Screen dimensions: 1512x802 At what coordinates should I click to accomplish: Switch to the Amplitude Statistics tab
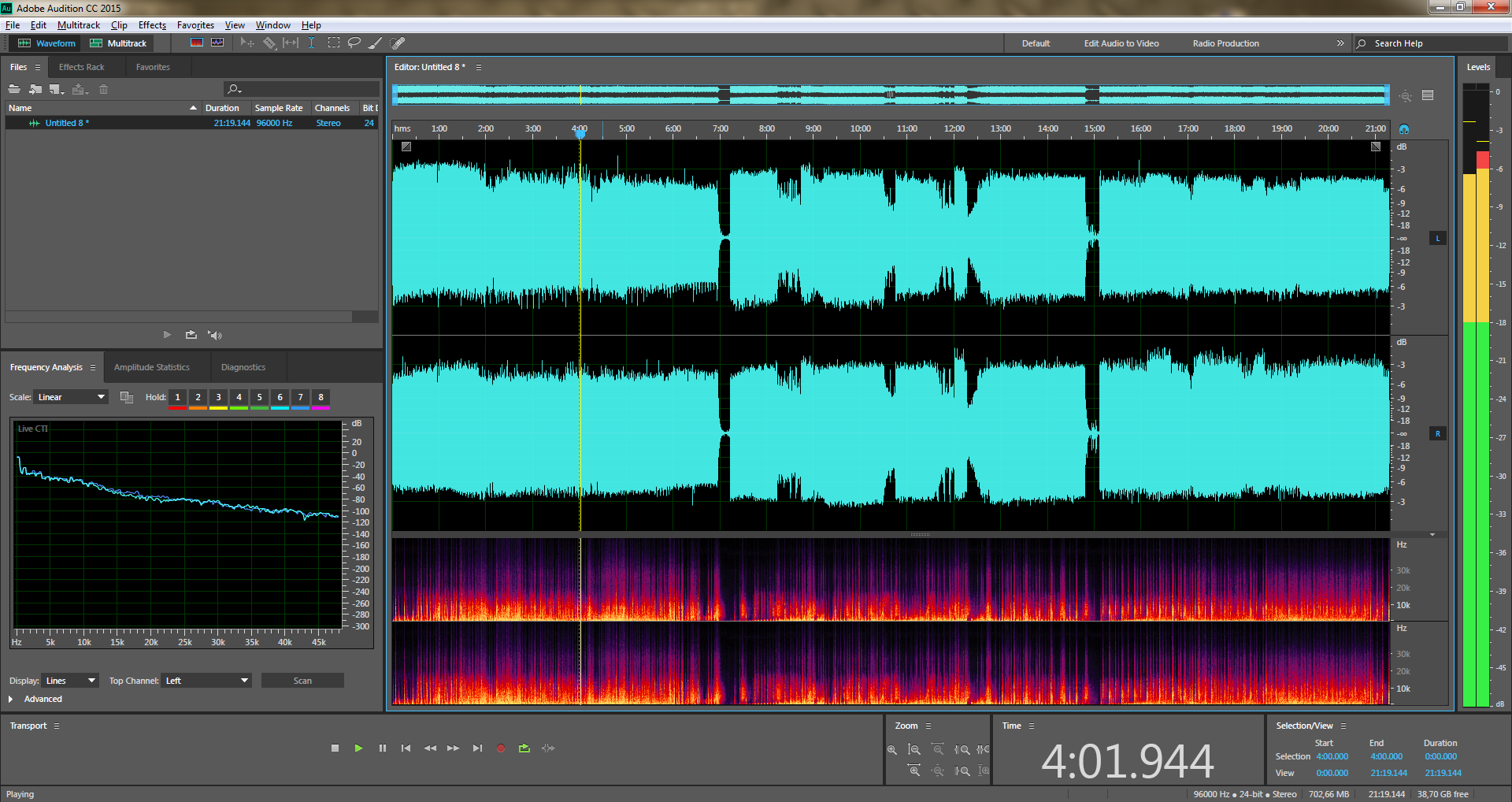click(151, 367)
